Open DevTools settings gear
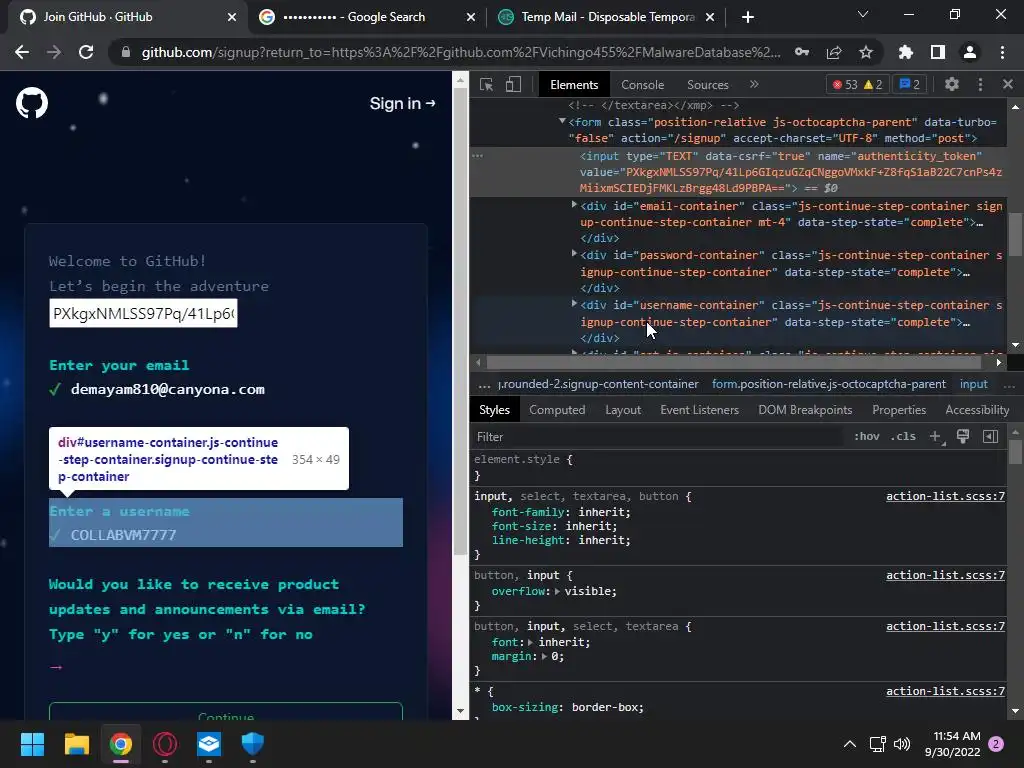This screenshot has height=768, width=1024. pos(952,84)
